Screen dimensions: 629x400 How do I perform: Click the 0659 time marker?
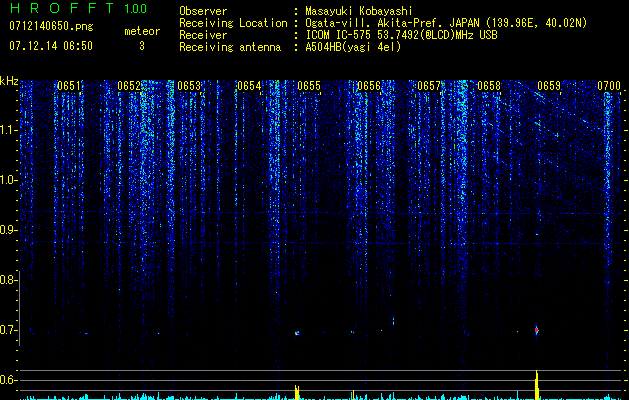549,86
